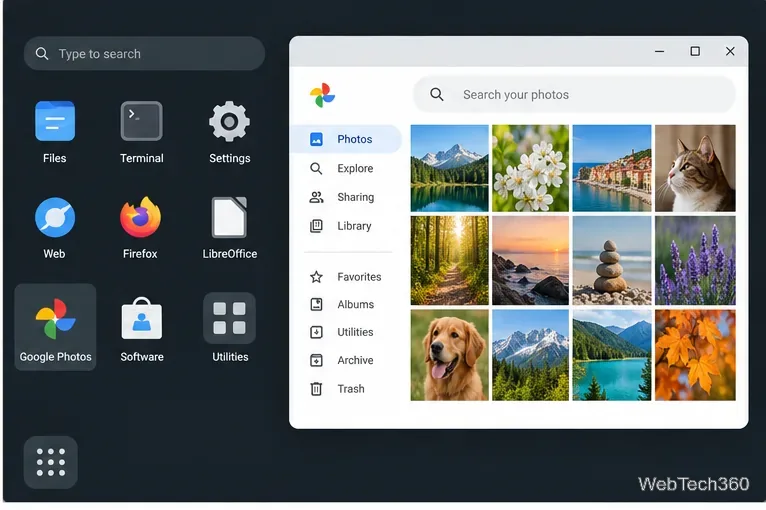Go to the Explore section label
This screenshot has width=766, height=510.
click(355, 169)
